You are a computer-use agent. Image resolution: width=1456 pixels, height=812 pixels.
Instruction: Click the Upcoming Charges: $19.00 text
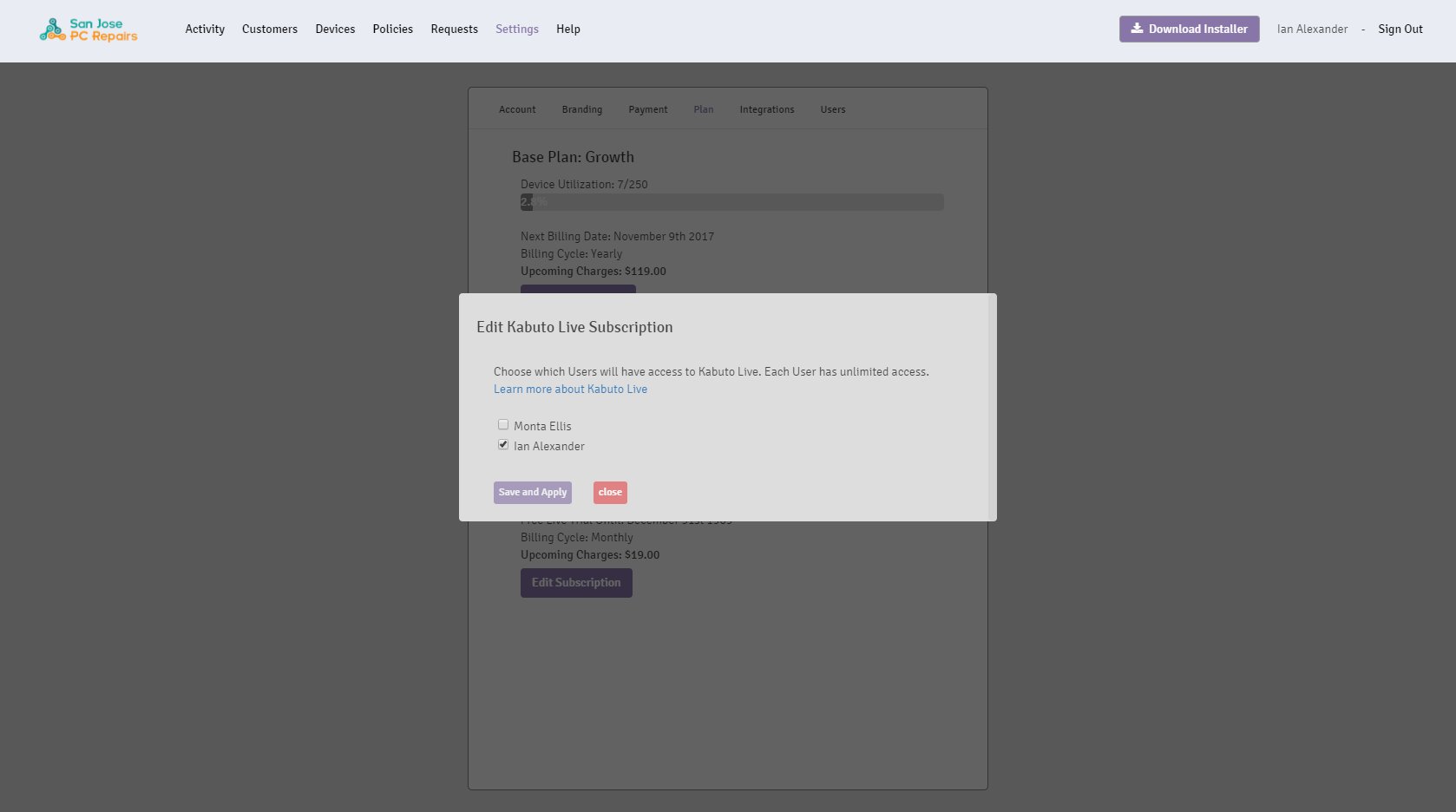point(590,554)
